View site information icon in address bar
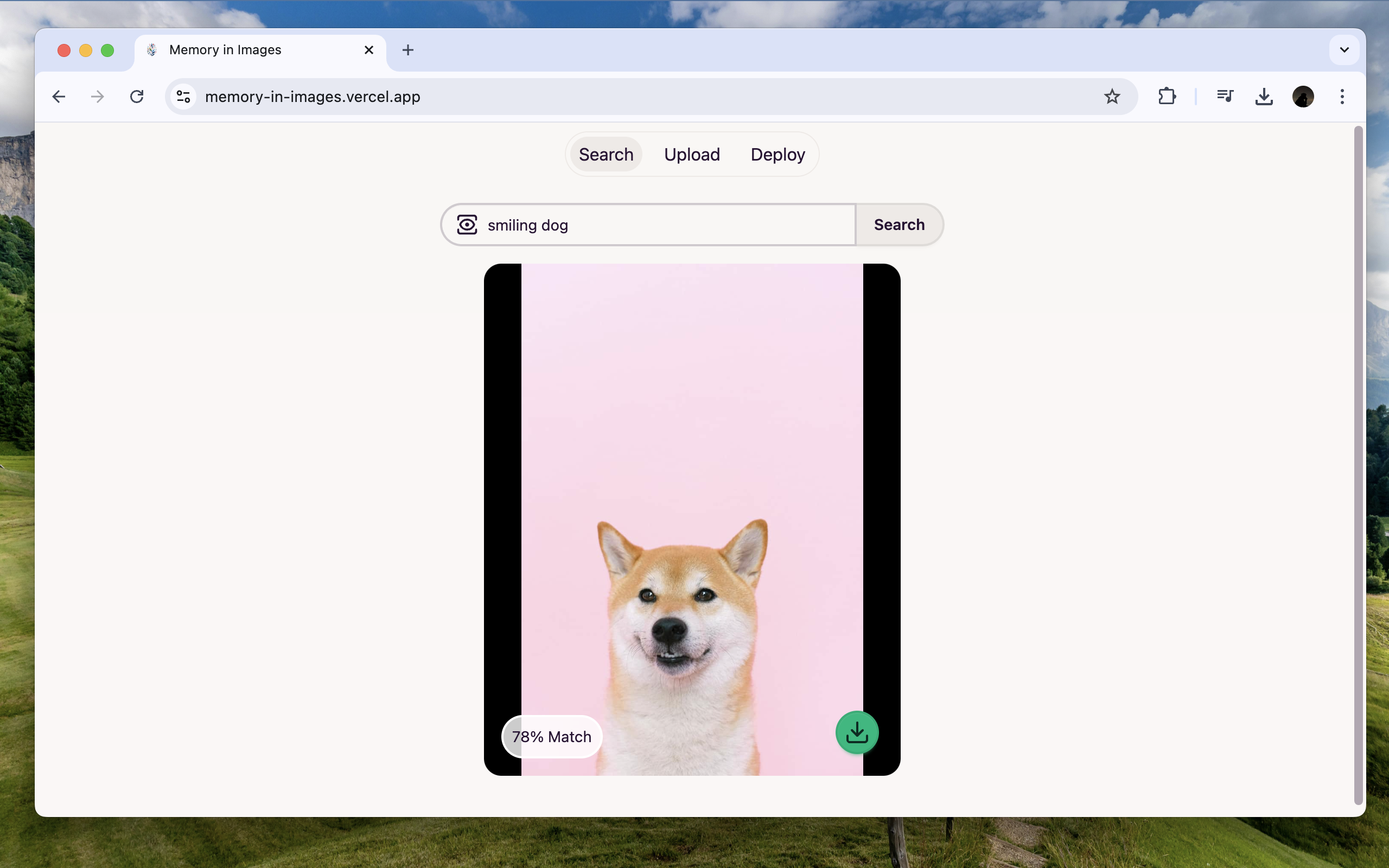This screenshot has height=868, width=1389. point(183,97)
